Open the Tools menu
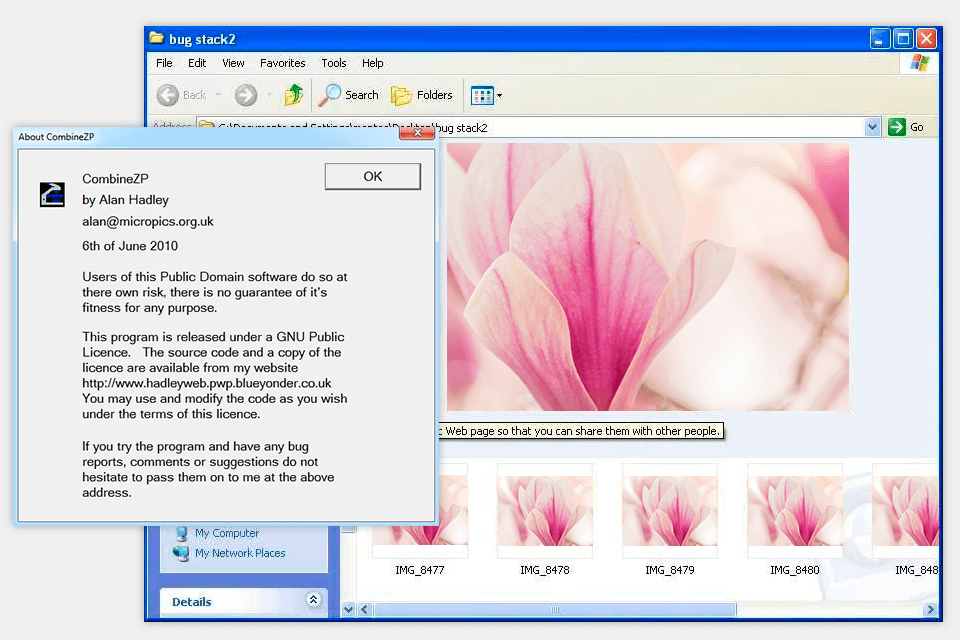The width and height of the screenshot is (960, 640). pos(334,63)
